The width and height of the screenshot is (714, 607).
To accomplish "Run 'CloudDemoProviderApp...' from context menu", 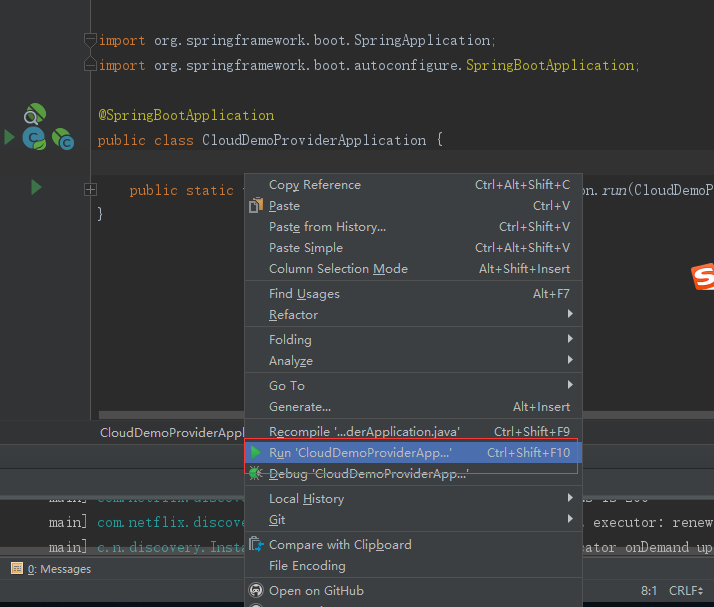I will [413, 452].
